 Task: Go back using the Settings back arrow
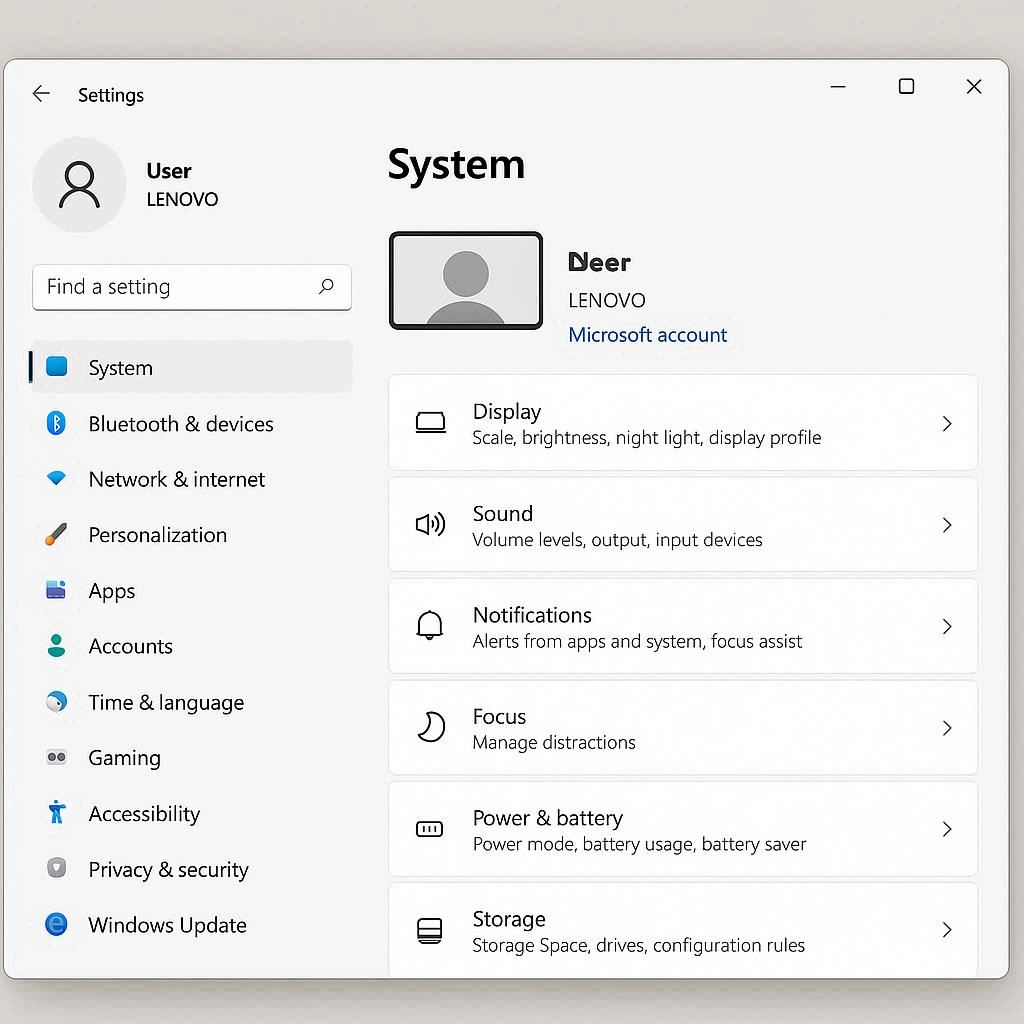pyautogui.click(x=41, y=94)
